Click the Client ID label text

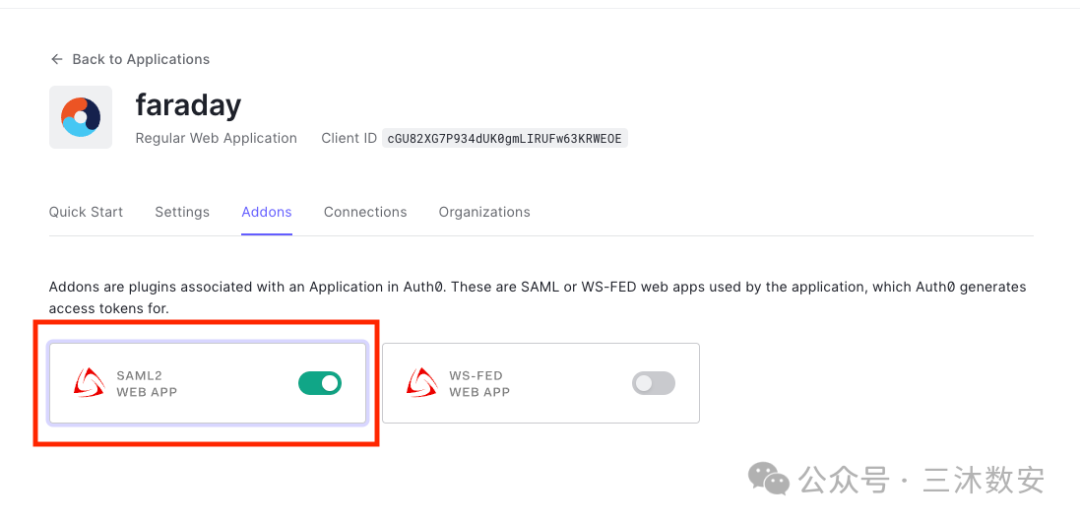click(x=349, y=139)
